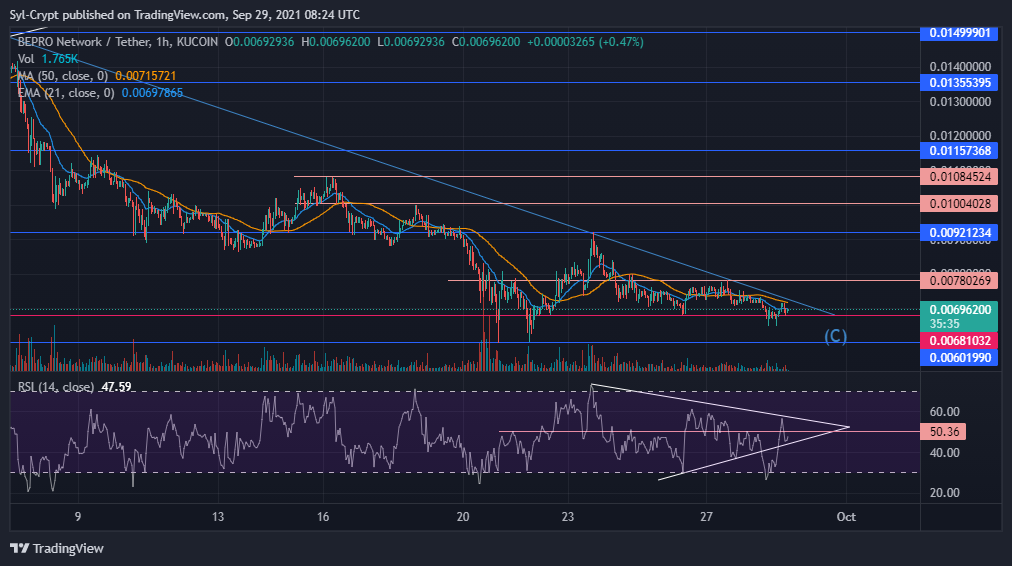Click the 0.00601990 price label

(959, 358)
